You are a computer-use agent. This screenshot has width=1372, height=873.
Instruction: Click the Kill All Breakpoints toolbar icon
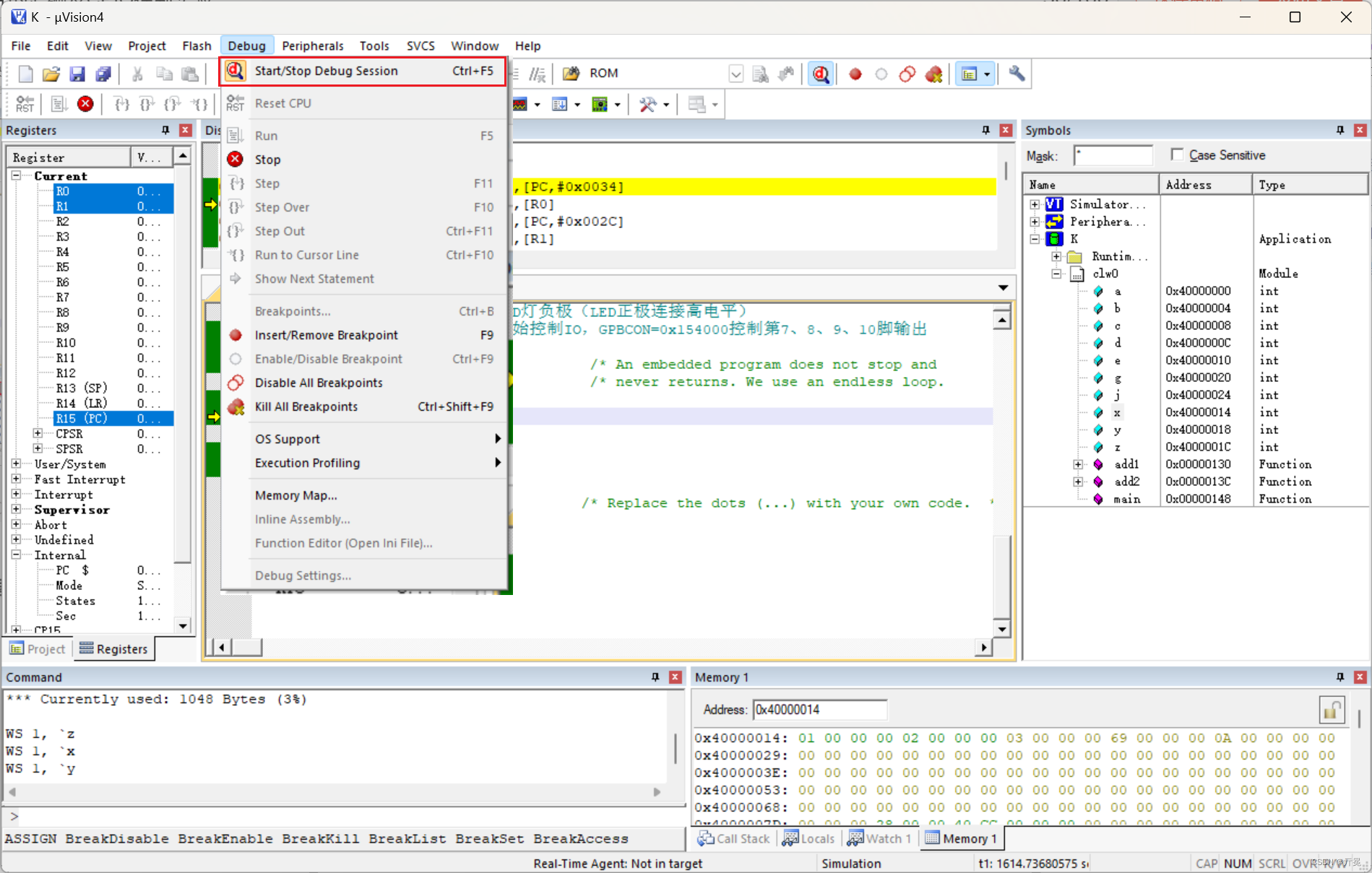tap(933, 74)
